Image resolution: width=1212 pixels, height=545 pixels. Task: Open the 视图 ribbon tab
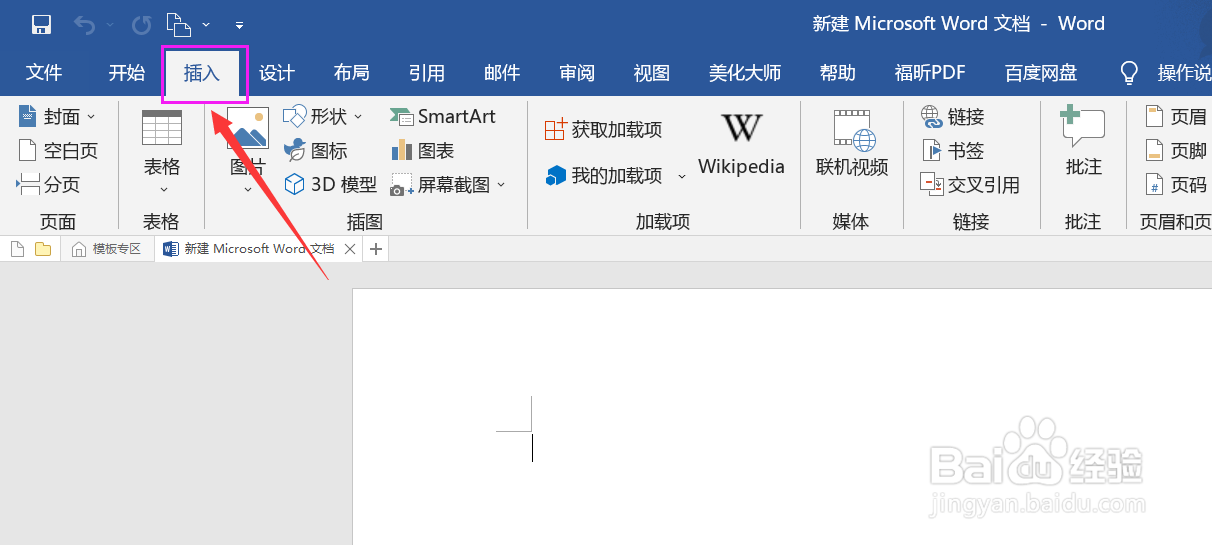click(652, 73)
